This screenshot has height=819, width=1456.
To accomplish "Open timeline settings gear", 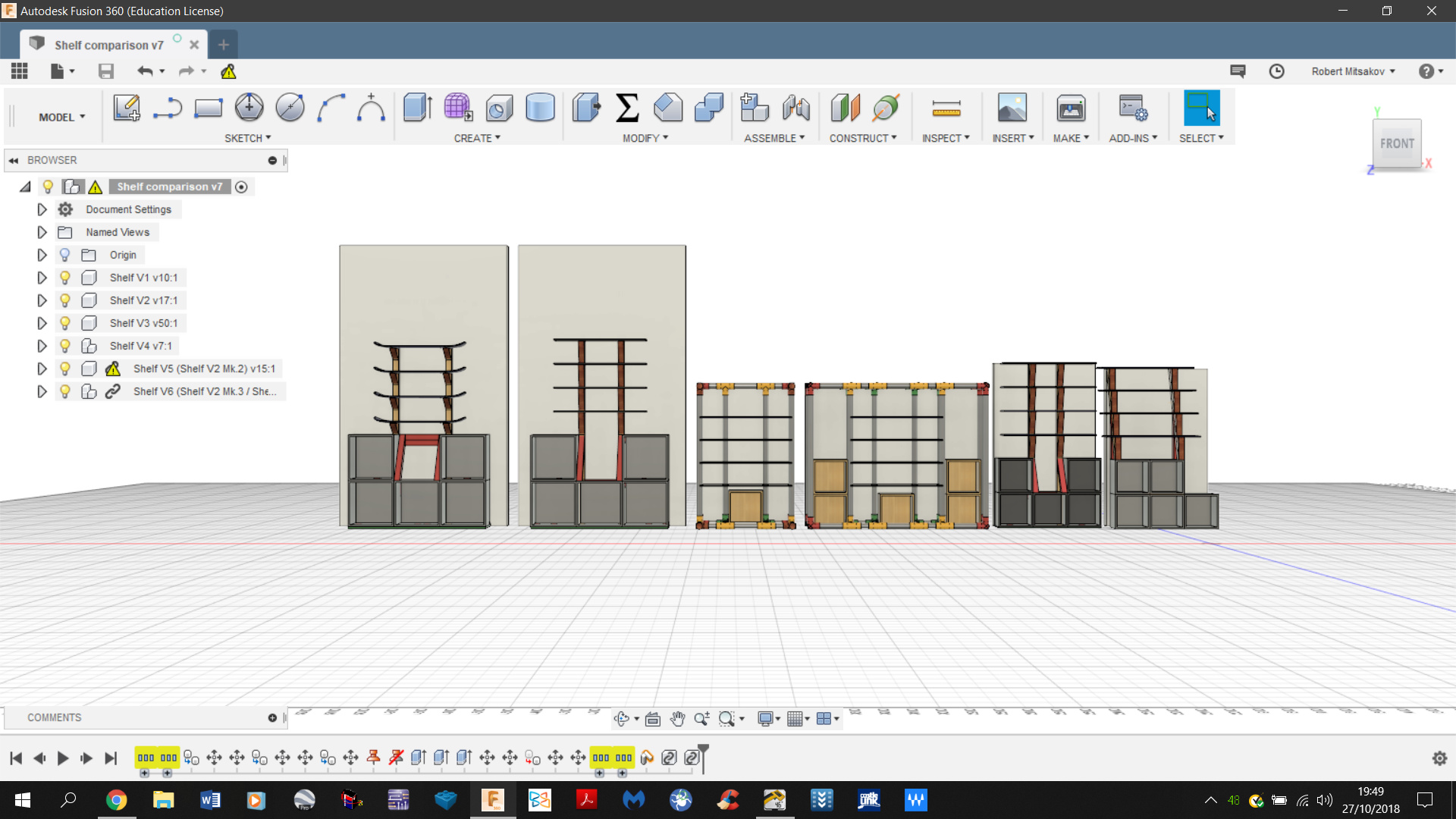I will (x=1439, y=758).
